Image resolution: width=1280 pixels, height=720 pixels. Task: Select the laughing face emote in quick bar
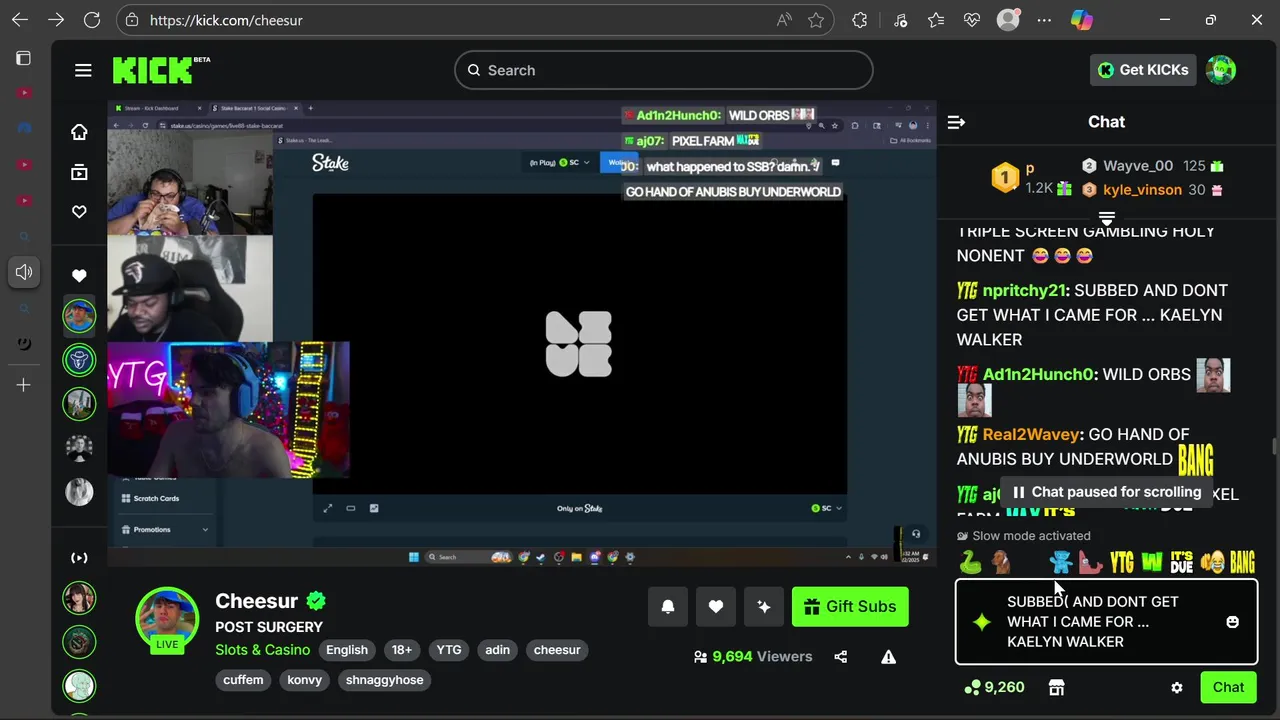pyautogui.click(x=1212, y=563)
